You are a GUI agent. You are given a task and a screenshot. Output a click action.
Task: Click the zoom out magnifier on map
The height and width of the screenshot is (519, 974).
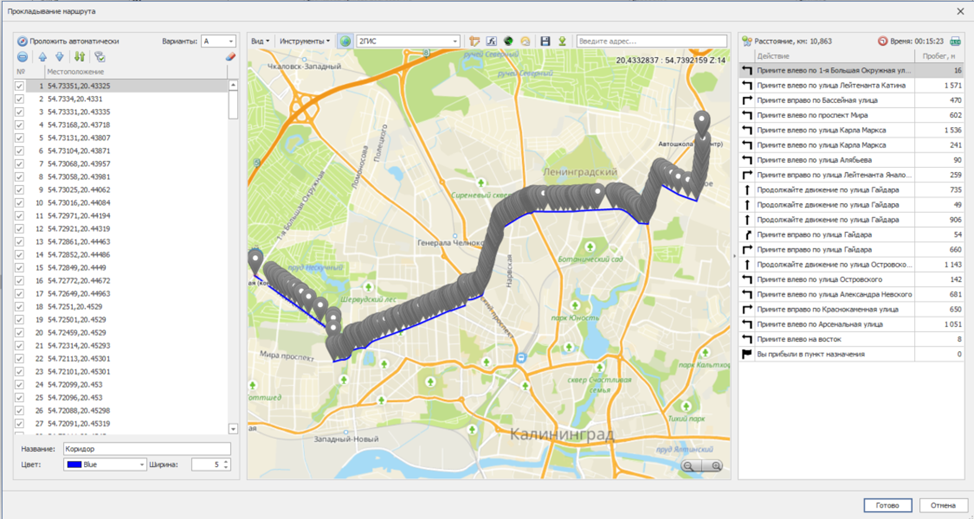point(716,466)
